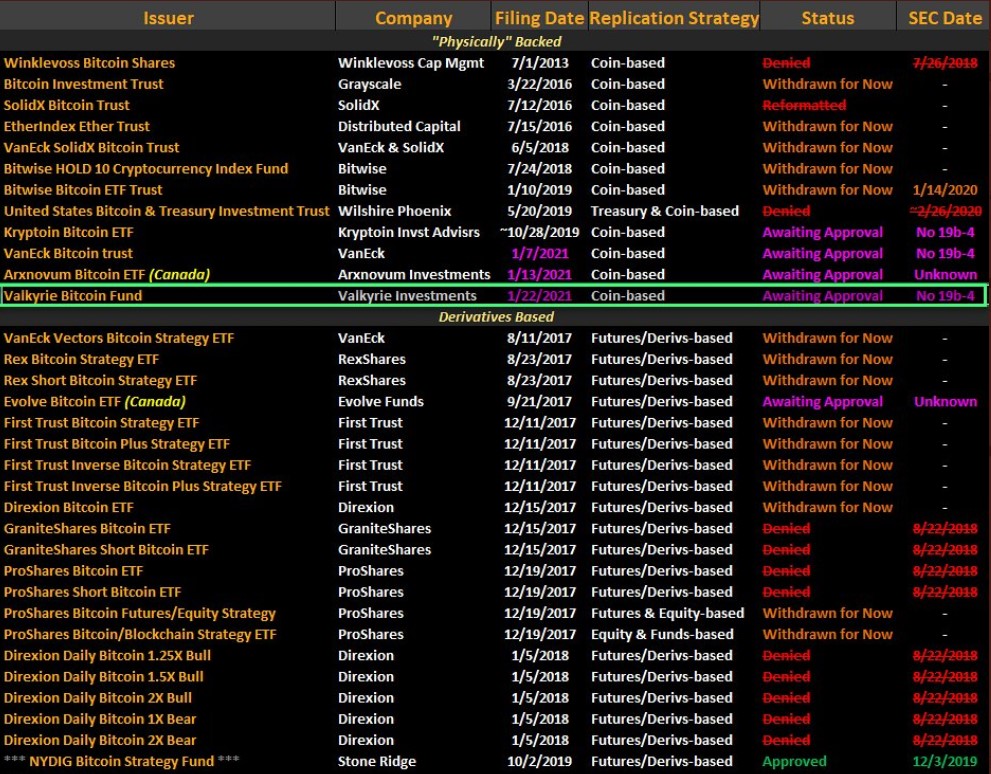Screen dimensions: 991x774
Task: Click the 1/14/2020 SEC Date for Bitwise
Action: click(944, 189)
